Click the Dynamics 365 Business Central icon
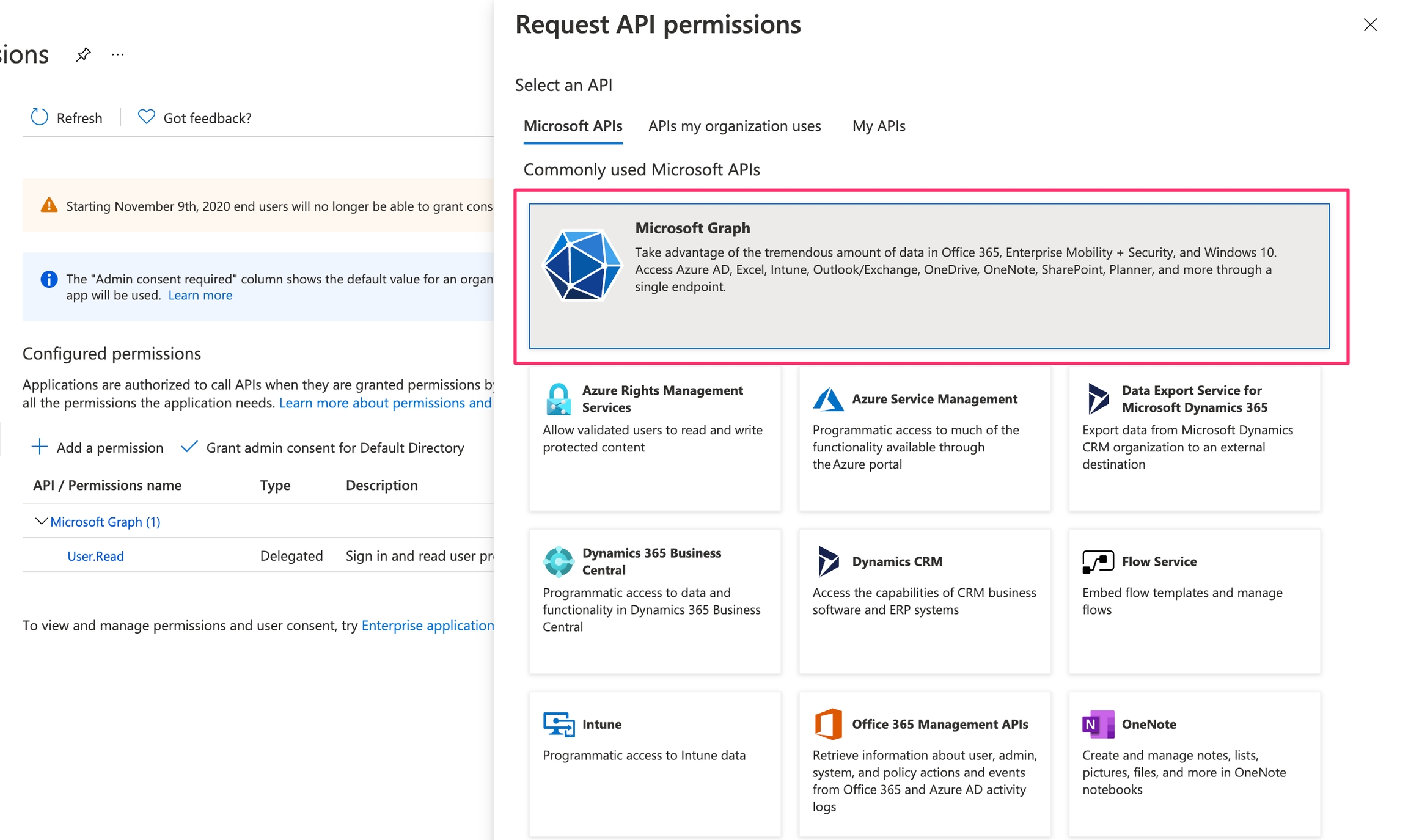This screenshot has height=840, width=1408. coord(558,561)
